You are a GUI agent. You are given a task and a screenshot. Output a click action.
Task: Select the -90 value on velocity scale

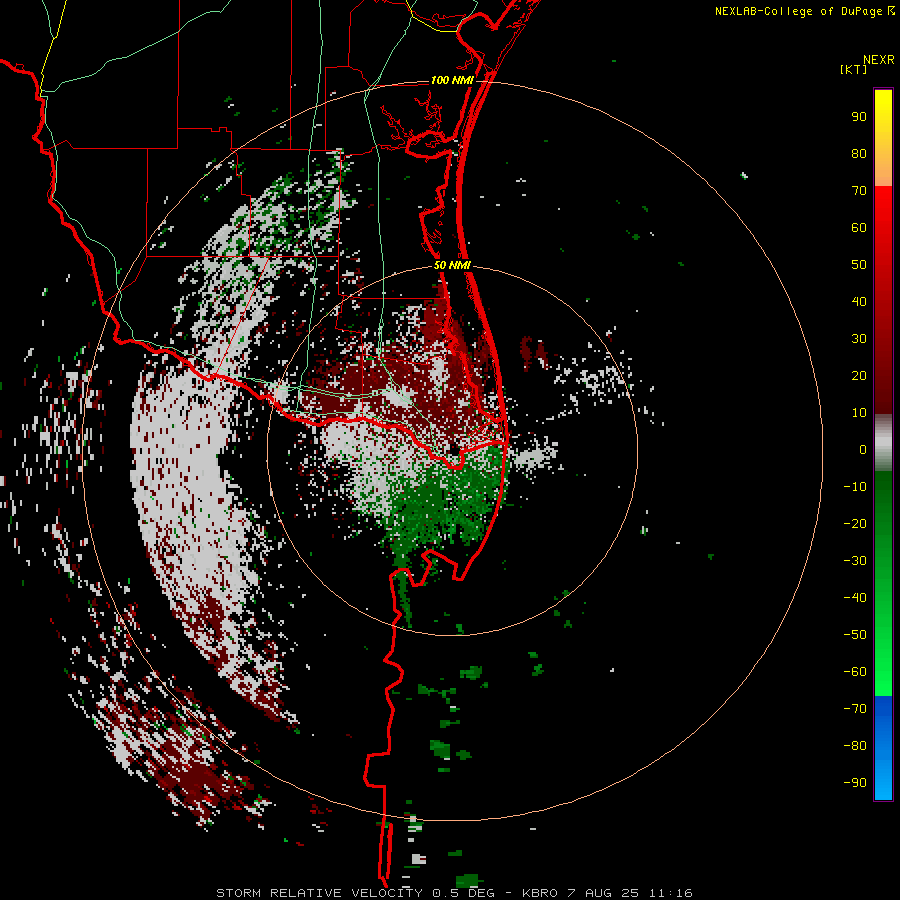pyautogui.click(x=855, y=783)
